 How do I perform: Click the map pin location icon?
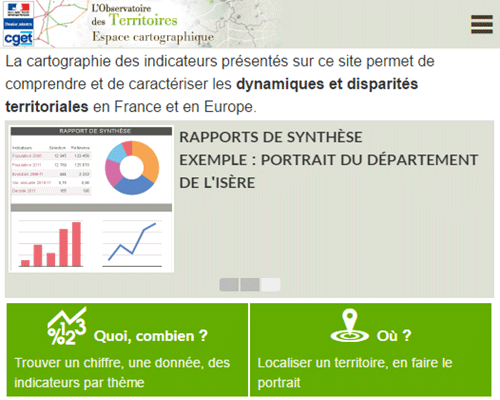pos(349,326)
